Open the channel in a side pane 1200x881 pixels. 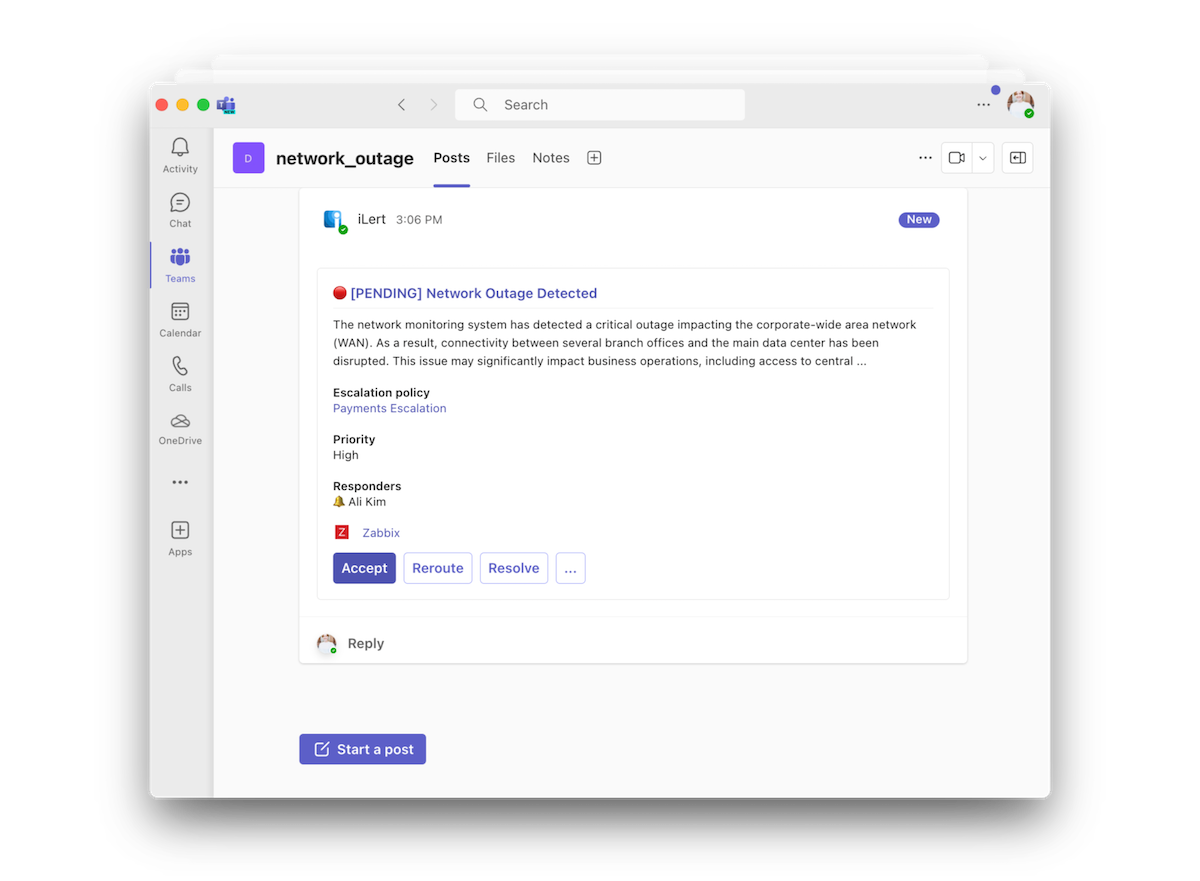click(1017, 157)
